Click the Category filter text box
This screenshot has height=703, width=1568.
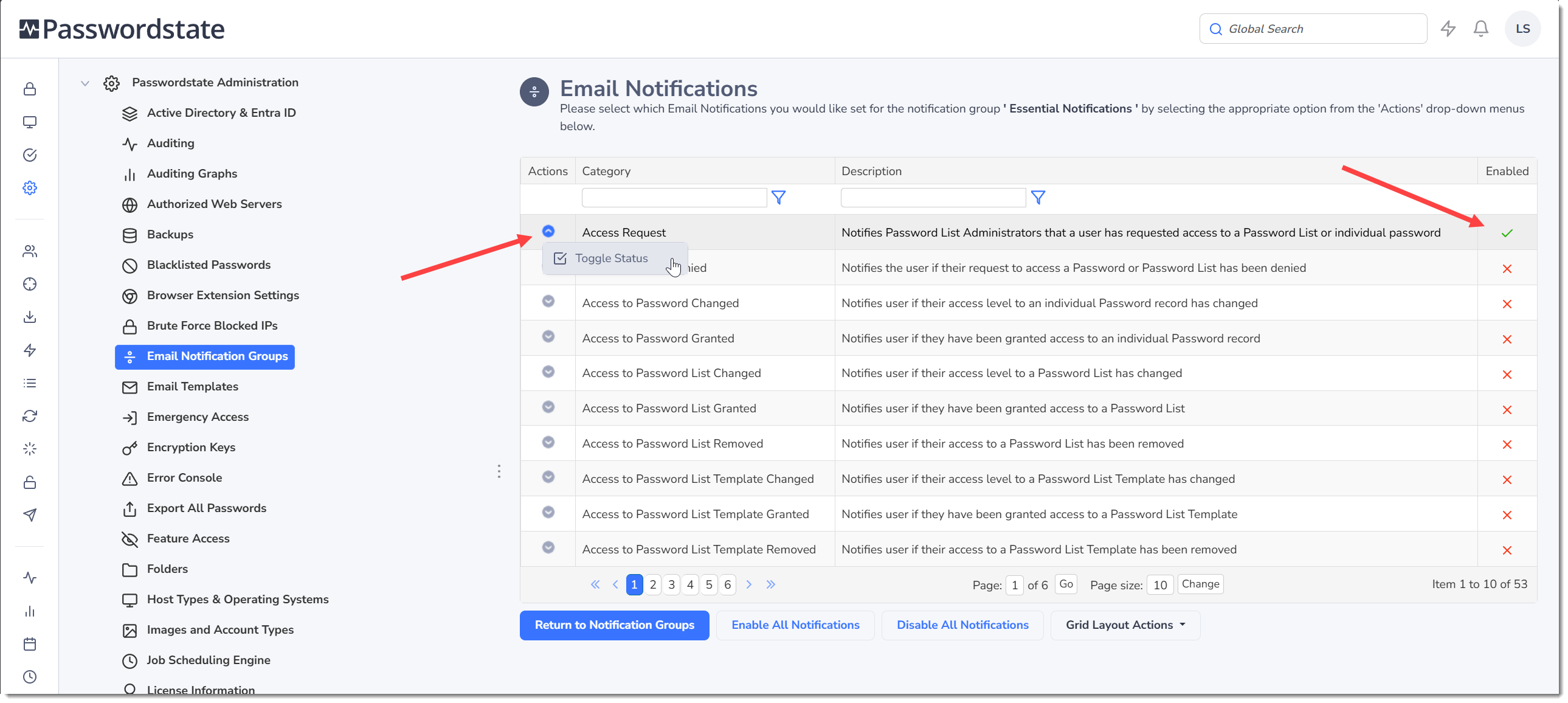coord(674,197)
